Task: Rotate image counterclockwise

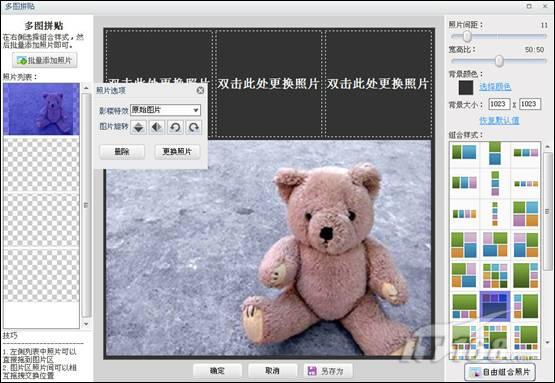Action: (175, 127)
